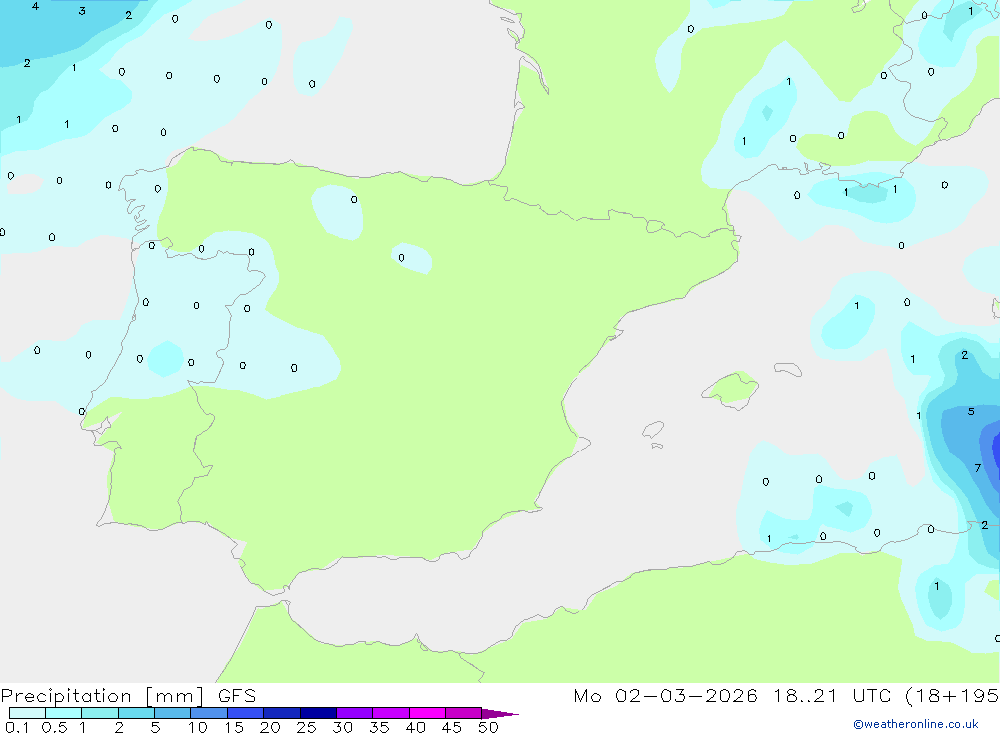Screen dimensions: 1000x733
Task: Click legend label '0.5'
Action: [54, 727]
